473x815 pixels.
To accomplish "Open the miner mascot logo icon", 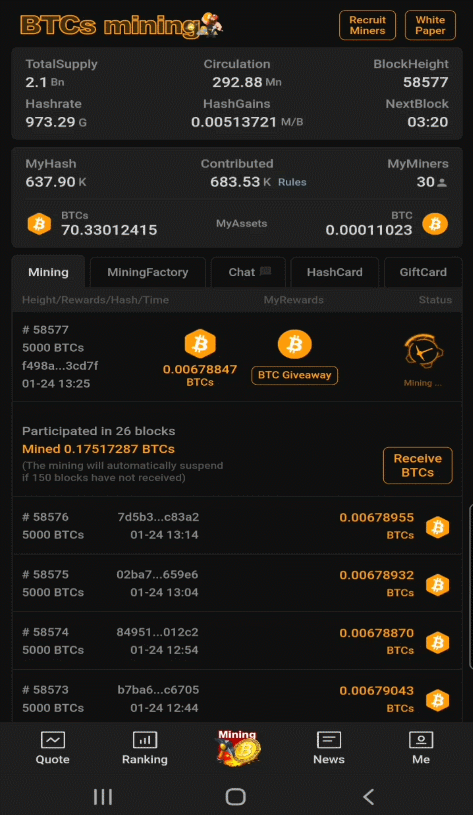I will click(212, 24).
